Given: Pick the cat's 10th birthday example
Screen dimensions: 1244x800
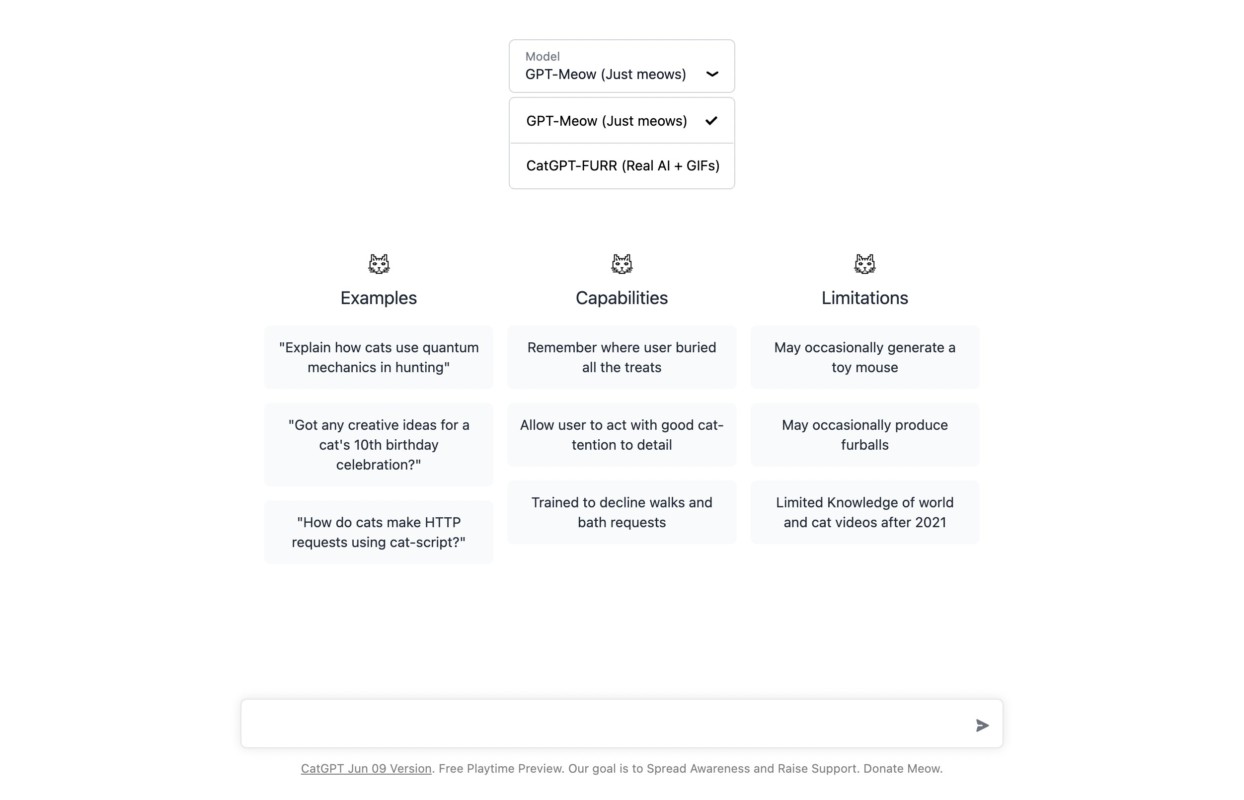Looking at the screenshot, I should point(379,444).
